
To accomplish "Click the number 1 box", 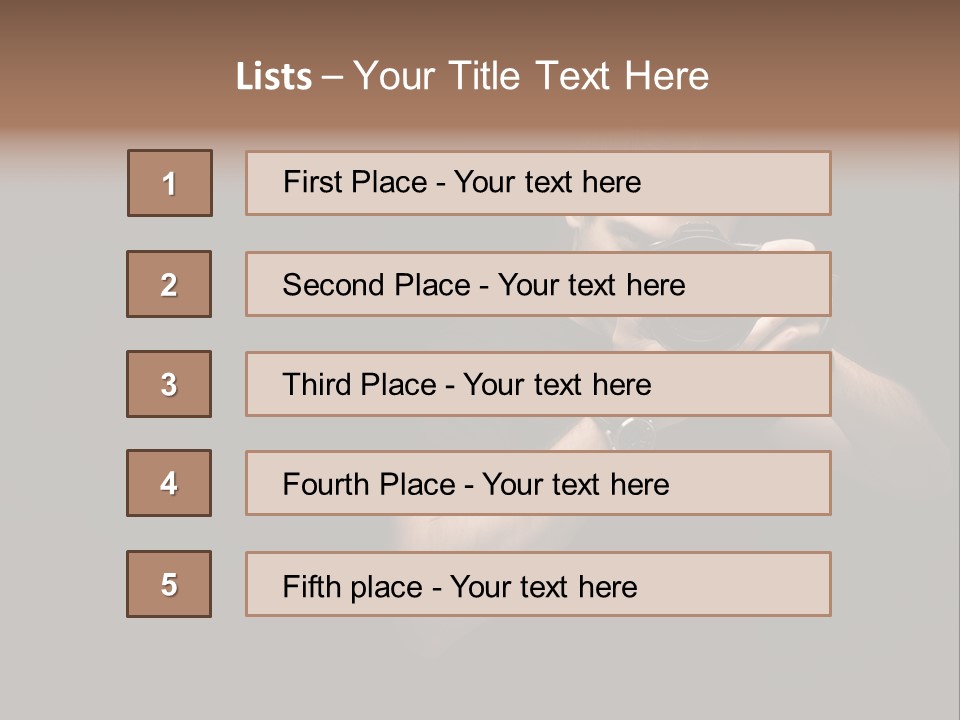I will (170, 183).
